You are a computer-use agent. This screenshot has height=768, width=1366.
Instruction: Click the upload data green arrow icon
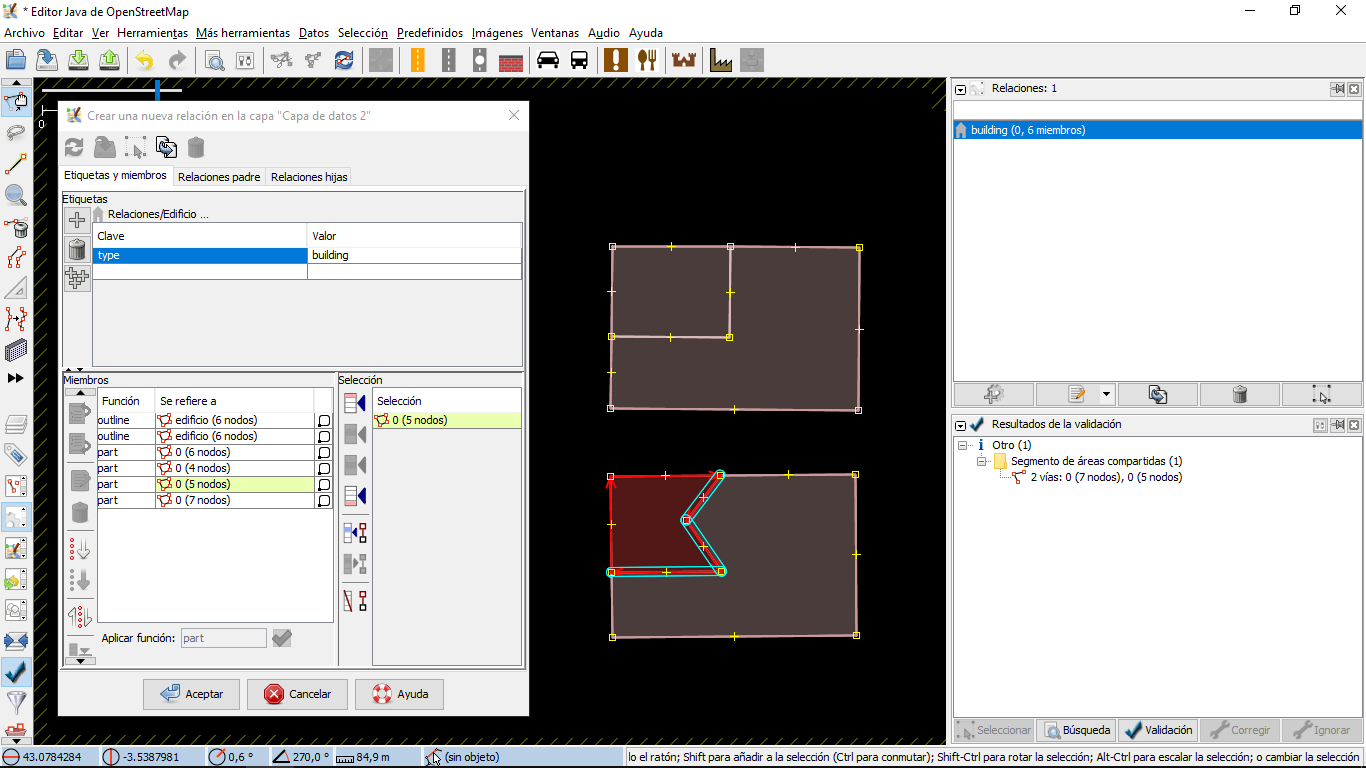[x=110, y=61]
